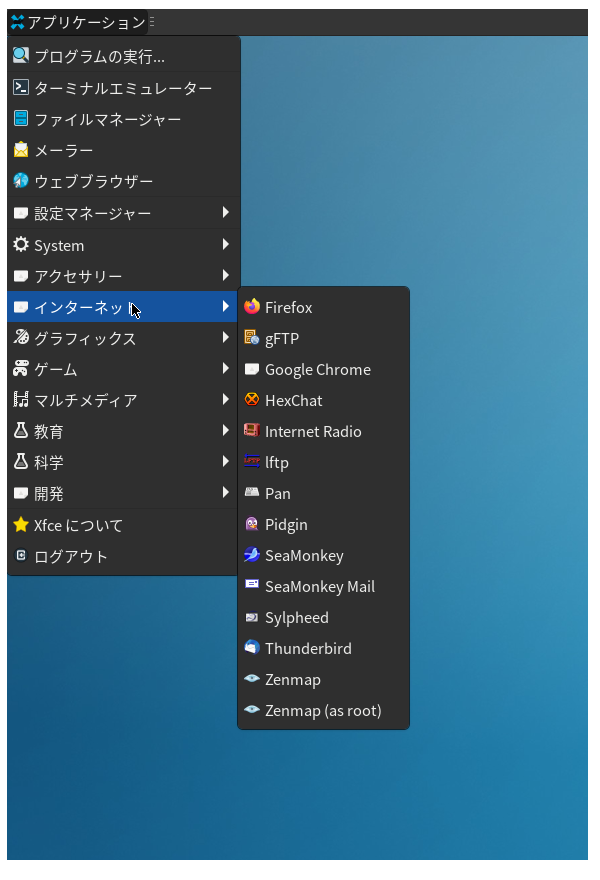
Task: Click the Sylpheed icon
Action: point(252,617)
